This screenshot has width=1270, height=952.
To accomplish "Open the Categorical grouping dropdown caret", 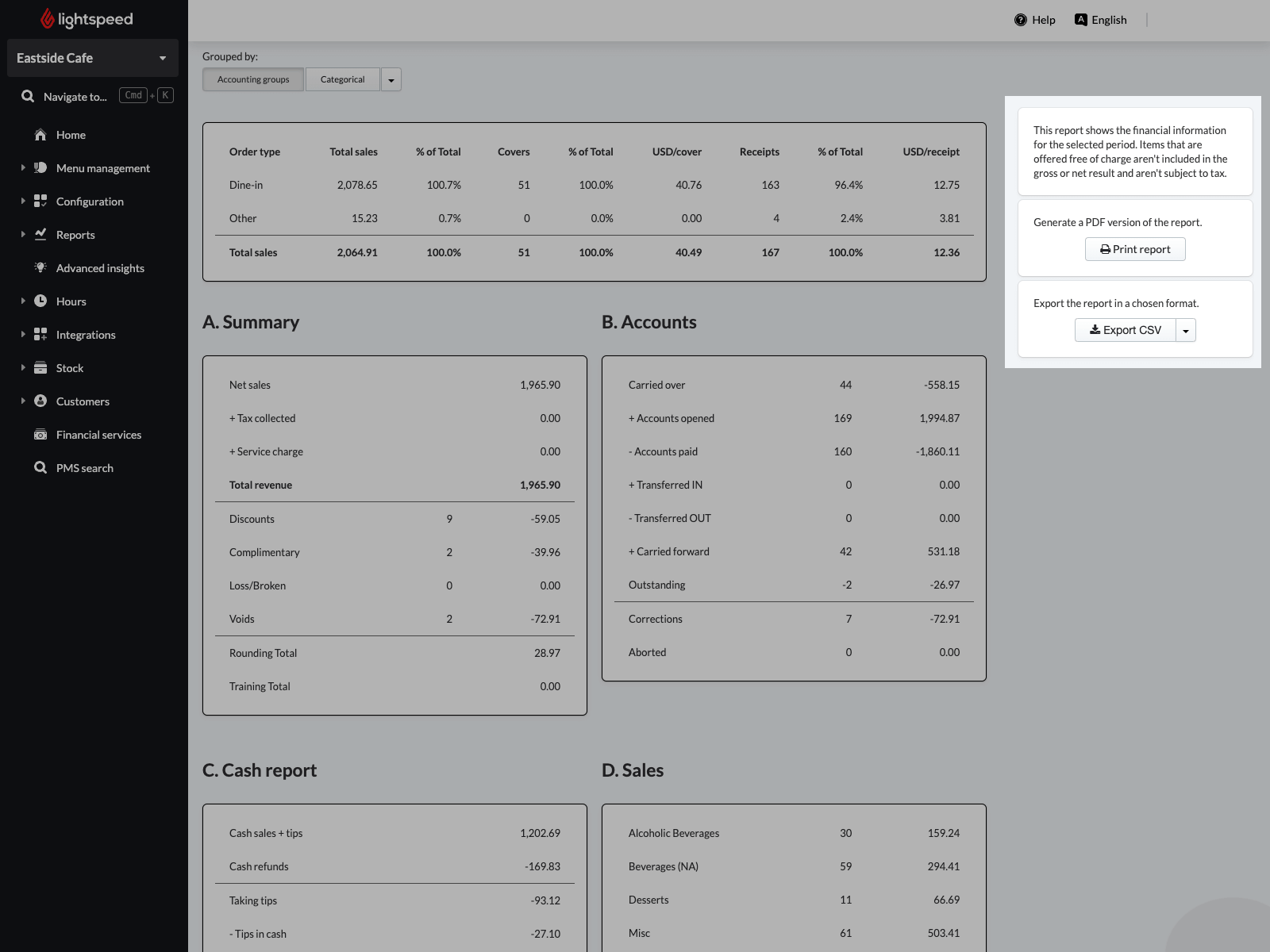I will tap(391, 79).
